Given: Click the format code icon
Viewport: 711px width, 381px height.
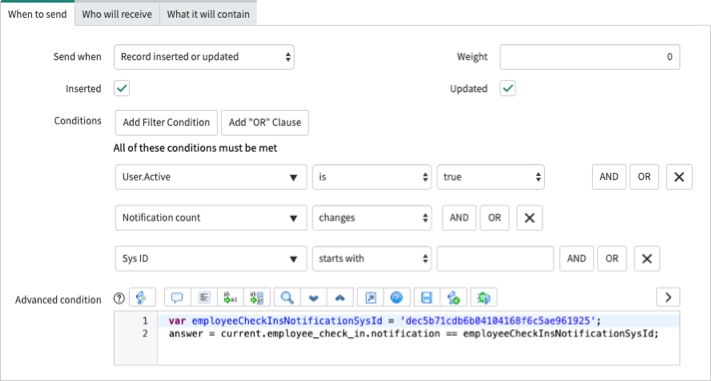Looking at the screenshot, I should [205, 298].
